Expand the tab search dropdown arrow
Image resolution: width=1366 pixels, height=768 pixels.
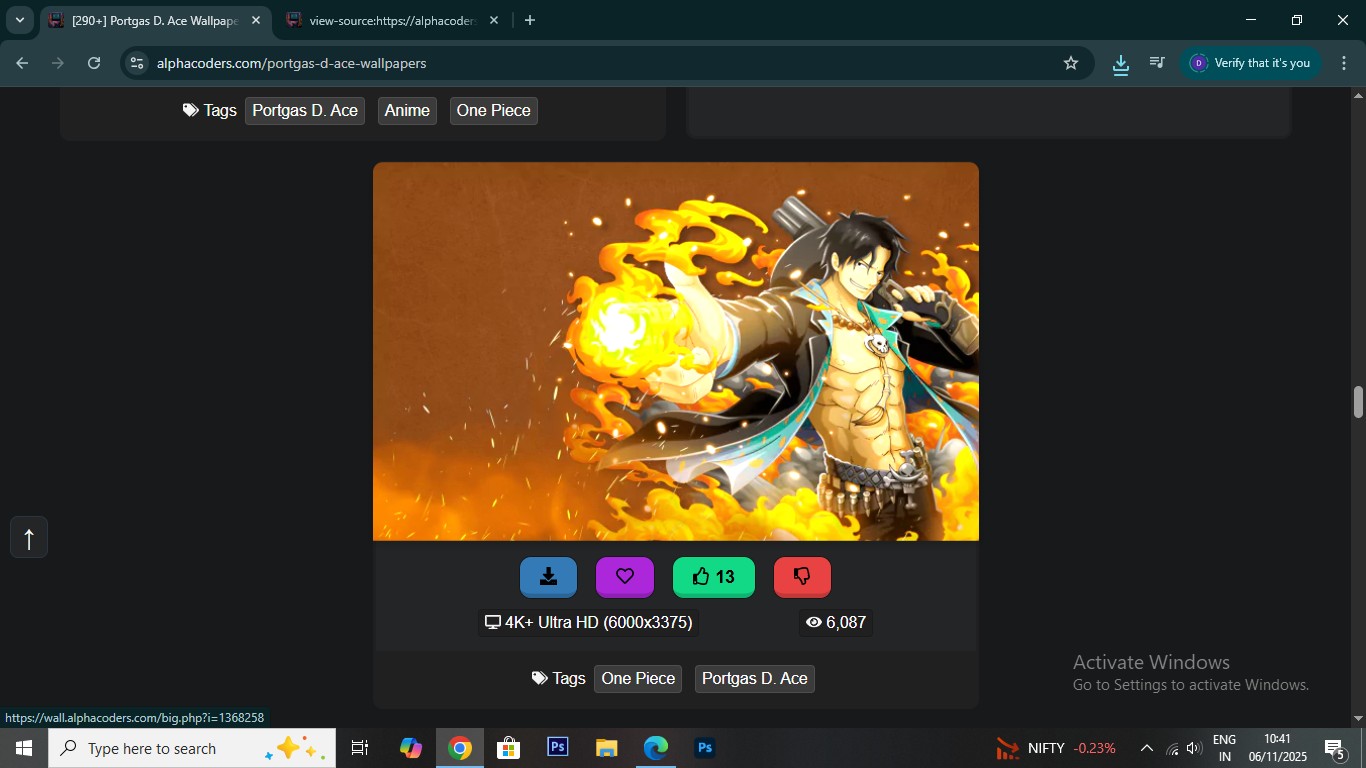[19, 20]
